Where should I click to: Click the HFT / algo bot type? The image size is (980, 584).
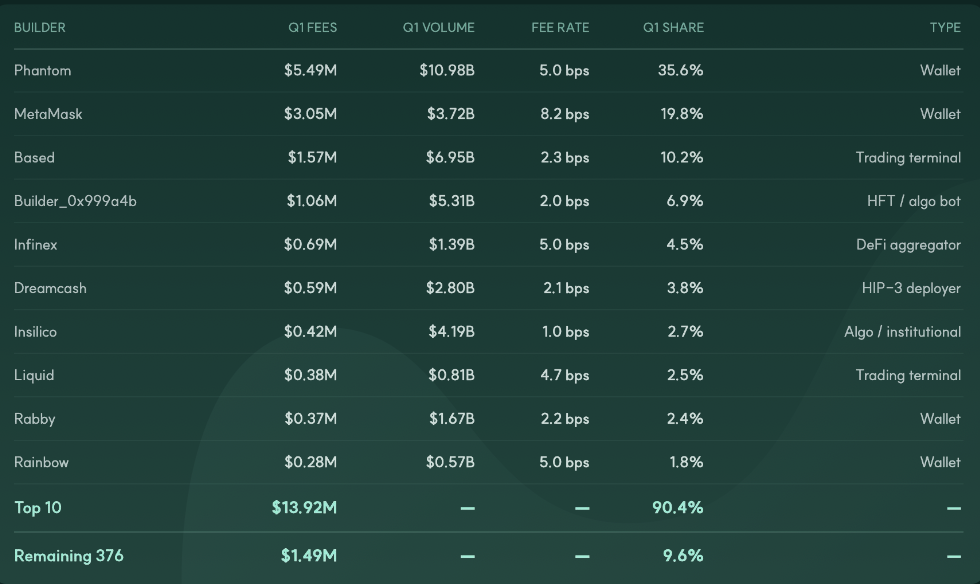[914, 201]
